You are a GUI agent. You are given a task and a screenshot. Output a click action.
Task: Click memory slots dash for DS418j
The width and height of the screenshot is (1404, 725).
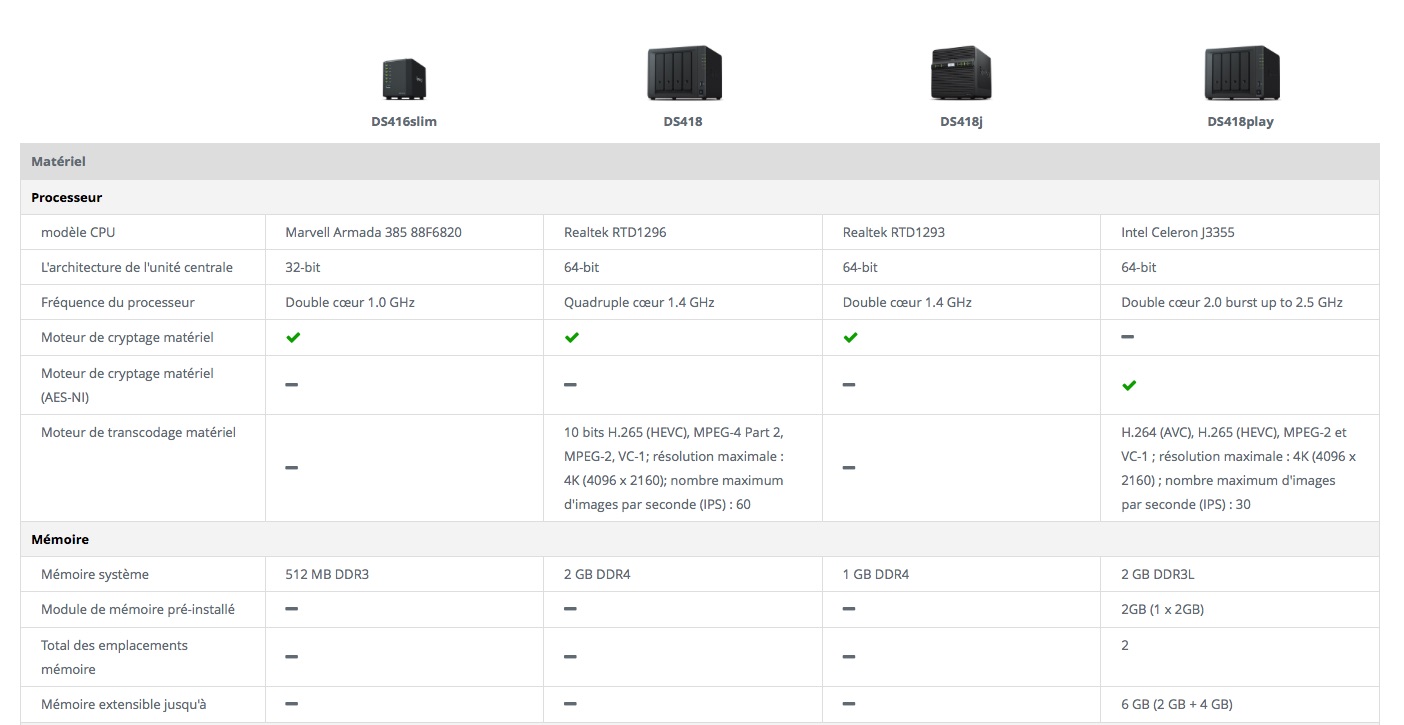coord(849,657)
